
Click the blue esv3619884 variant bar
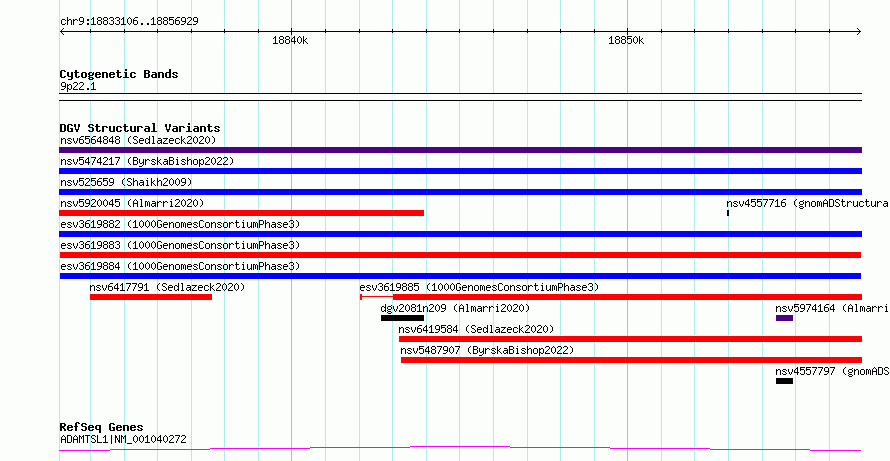[460, 276]
